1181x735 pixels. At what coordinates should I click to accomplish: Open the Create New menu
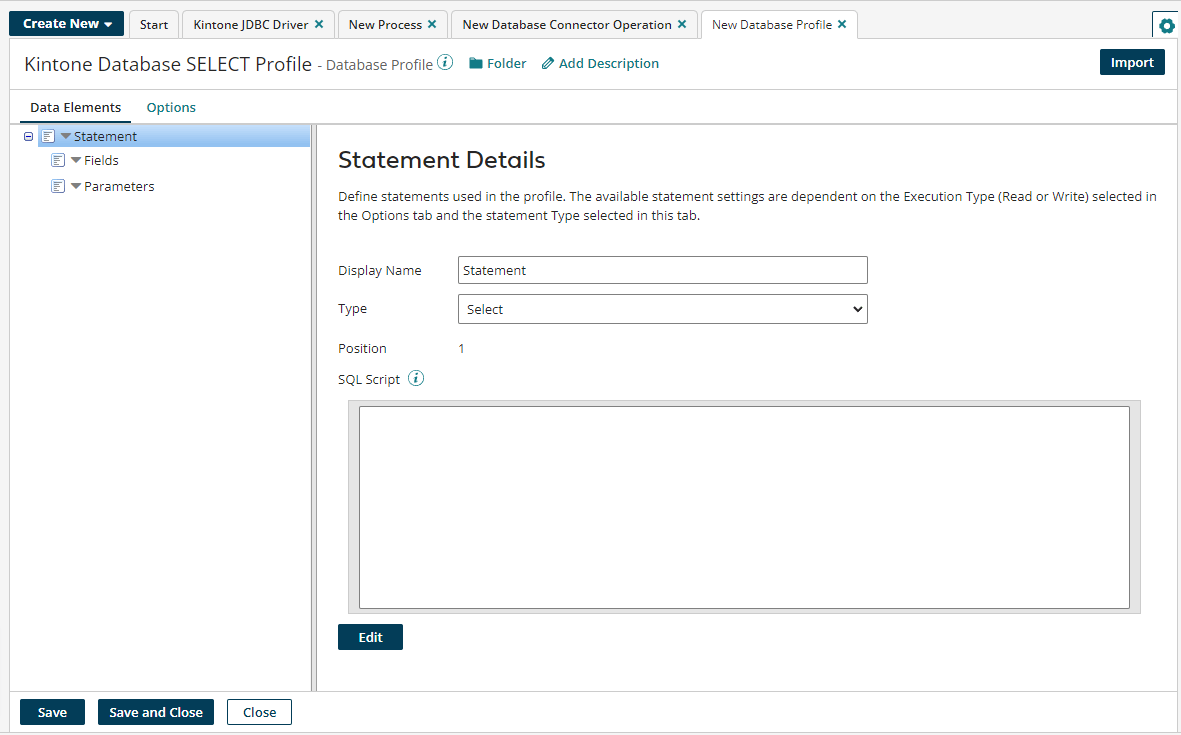tap(67, 24)
